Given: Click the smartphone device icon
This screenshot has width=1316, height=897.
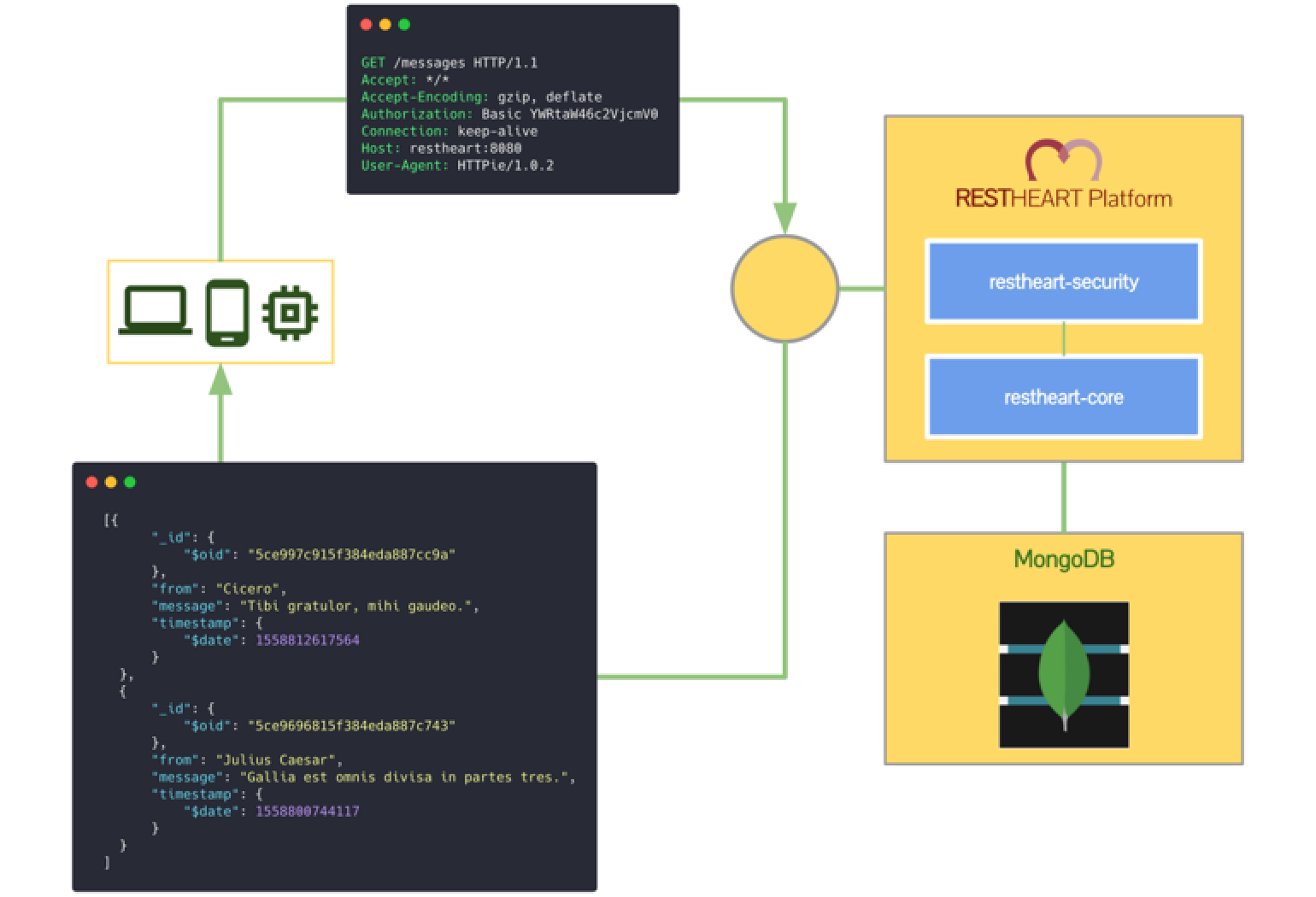Looking at the screenshot, I should coord(227,313).
